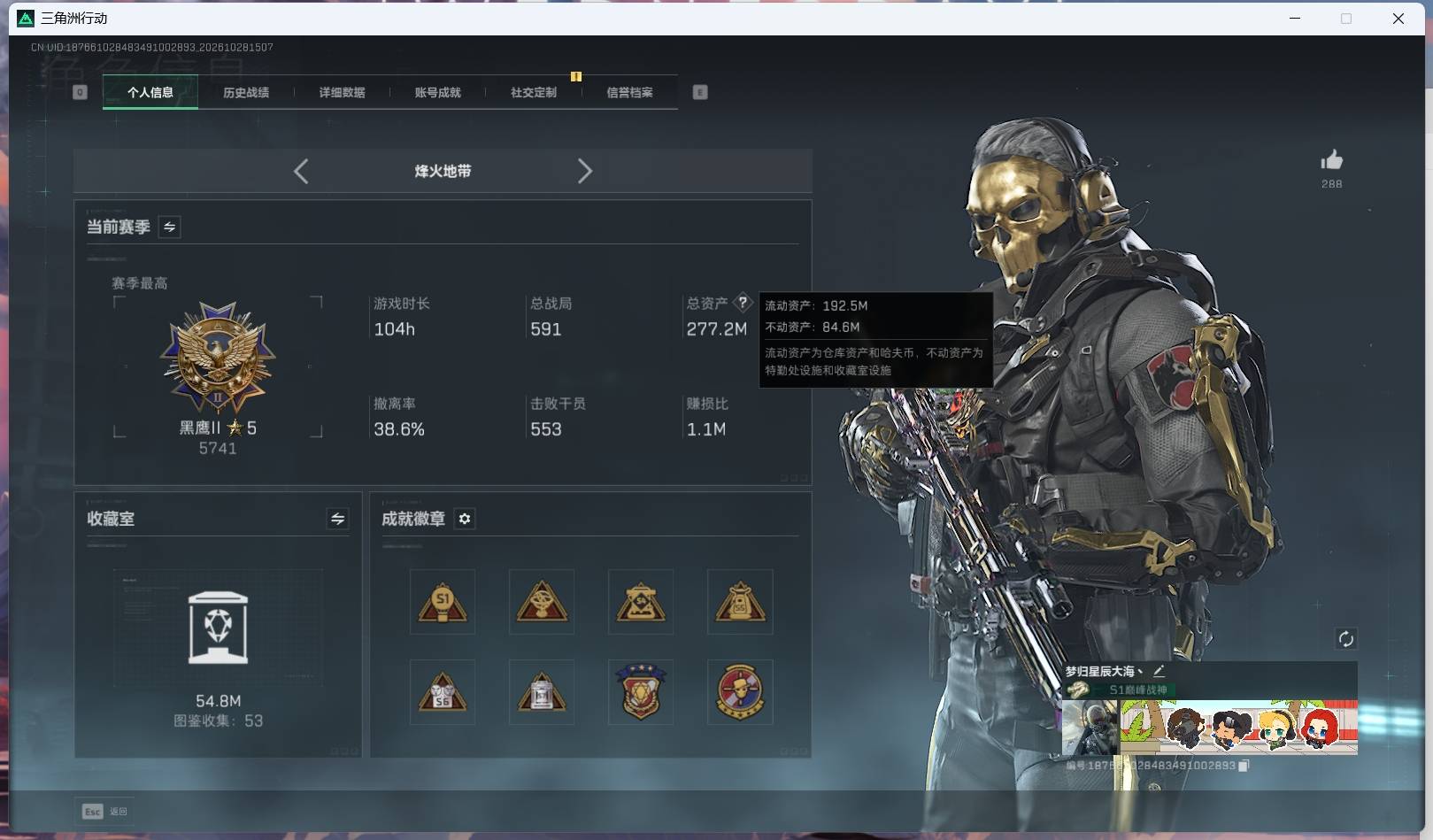Select the H badge in bottom row
This screenshot has height=840, width=1433.
[x=542, y=692]
